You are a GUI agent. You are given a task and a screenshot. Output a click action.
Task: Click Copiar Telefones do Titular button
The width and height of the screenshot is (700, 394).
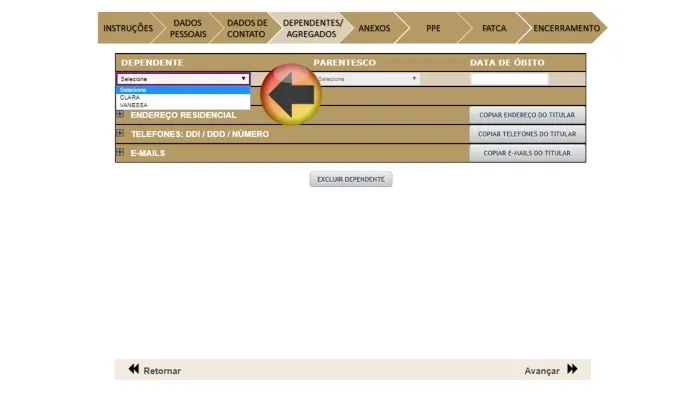click(527, 134)
